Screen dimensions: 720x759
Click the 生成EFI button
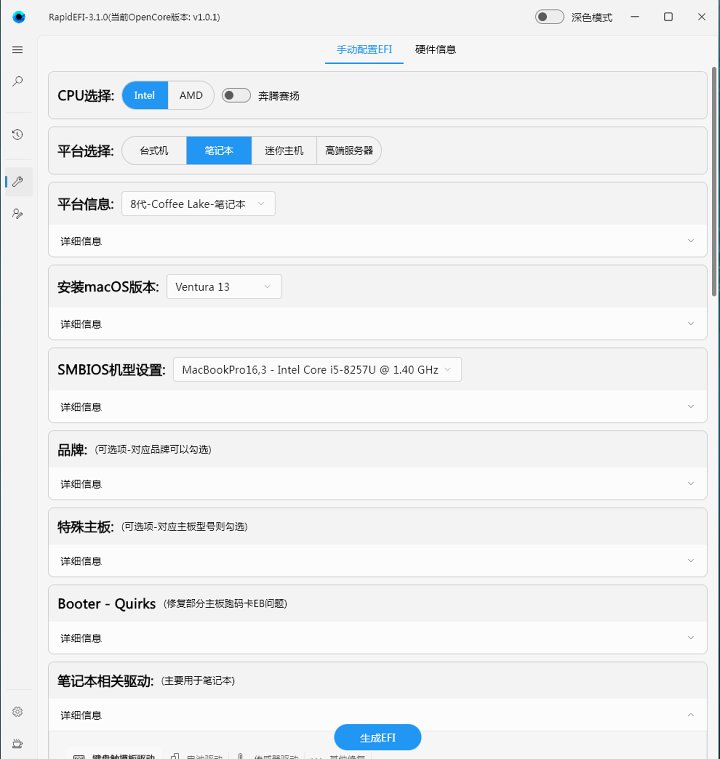click(377, 738)
